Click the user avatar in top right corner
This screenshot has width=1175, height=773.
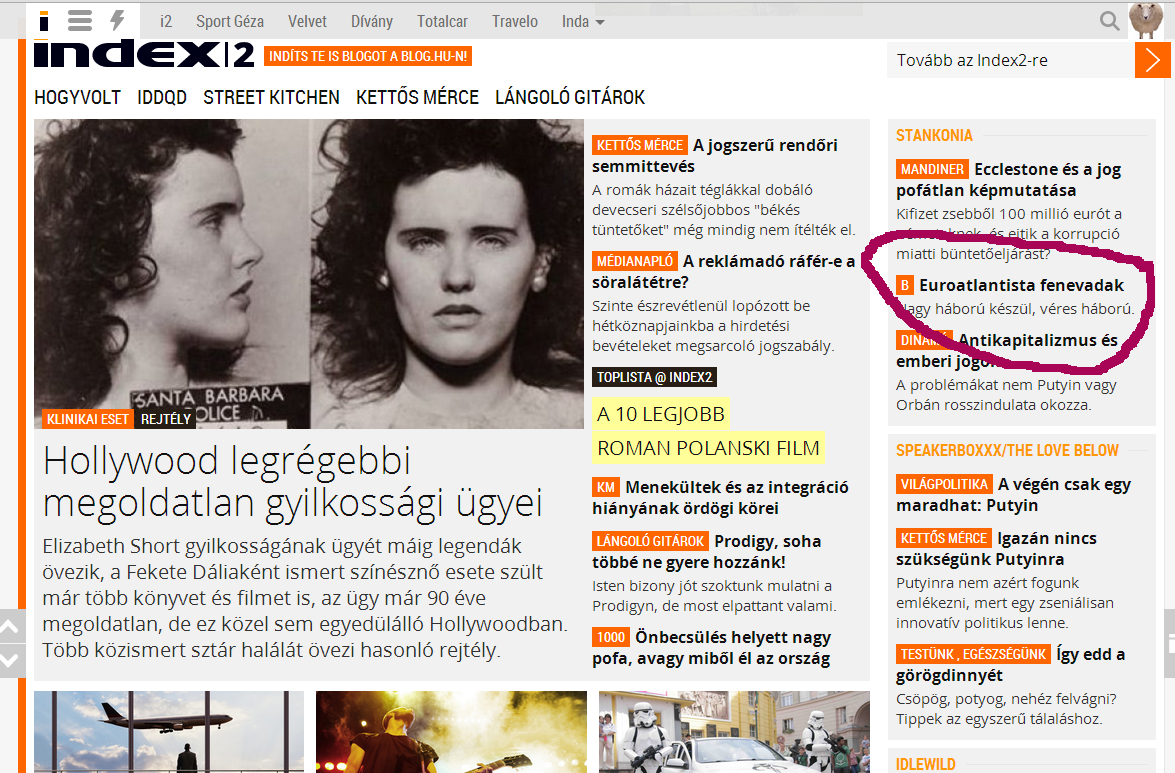[x=1145, y=21]
